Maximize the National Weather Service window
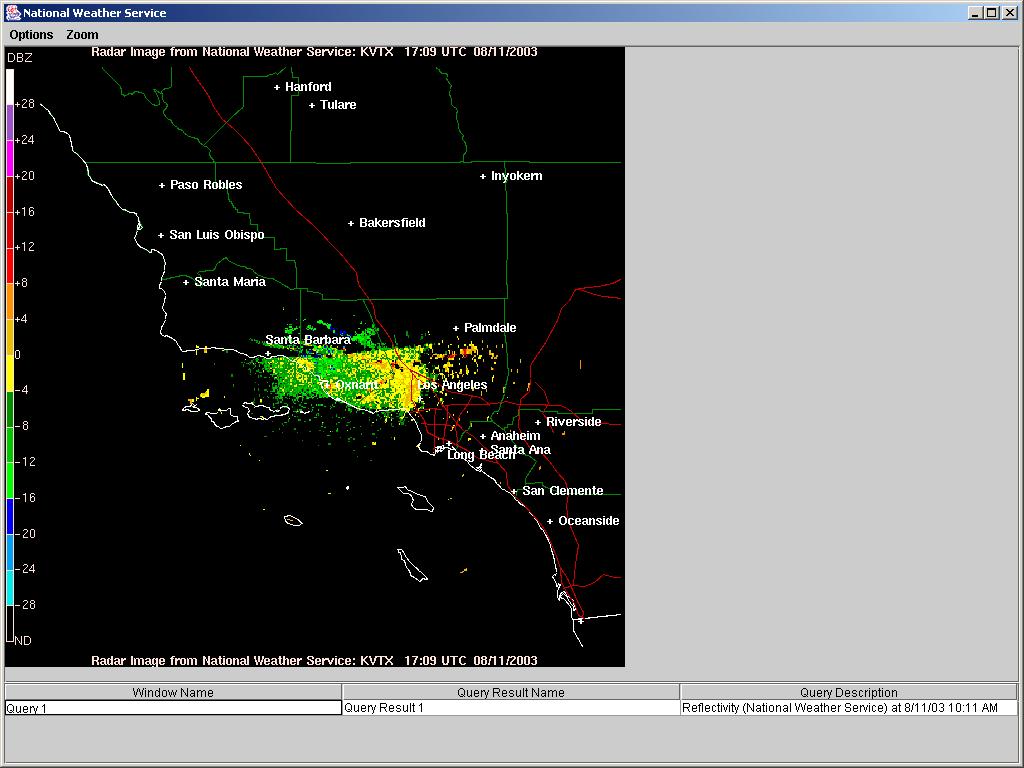This screenshot has height=768, width=1024. click(x=991, y=12)
